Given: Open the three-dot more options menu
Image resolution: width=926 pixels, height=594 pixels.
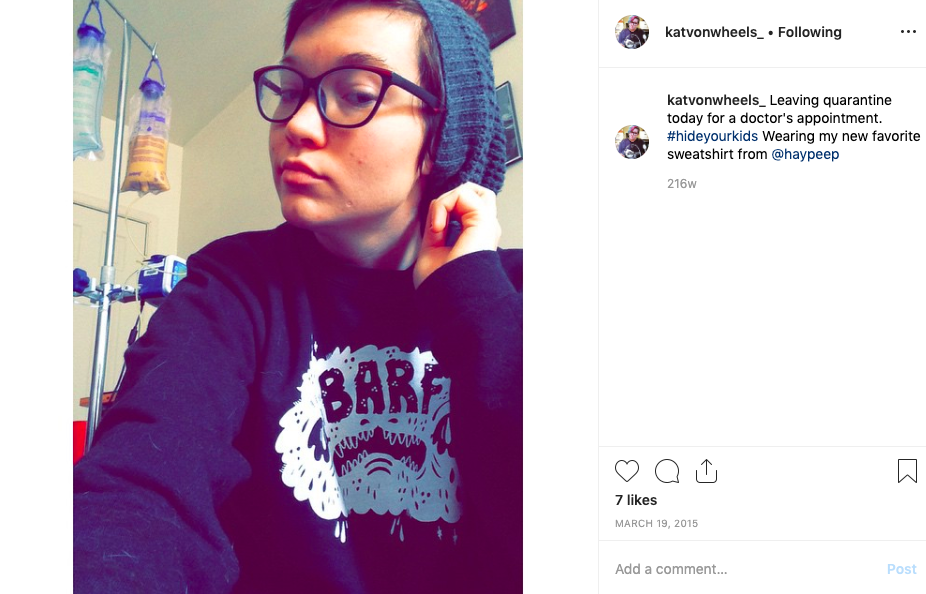Looking at the screenshot, I should [908, 32].
